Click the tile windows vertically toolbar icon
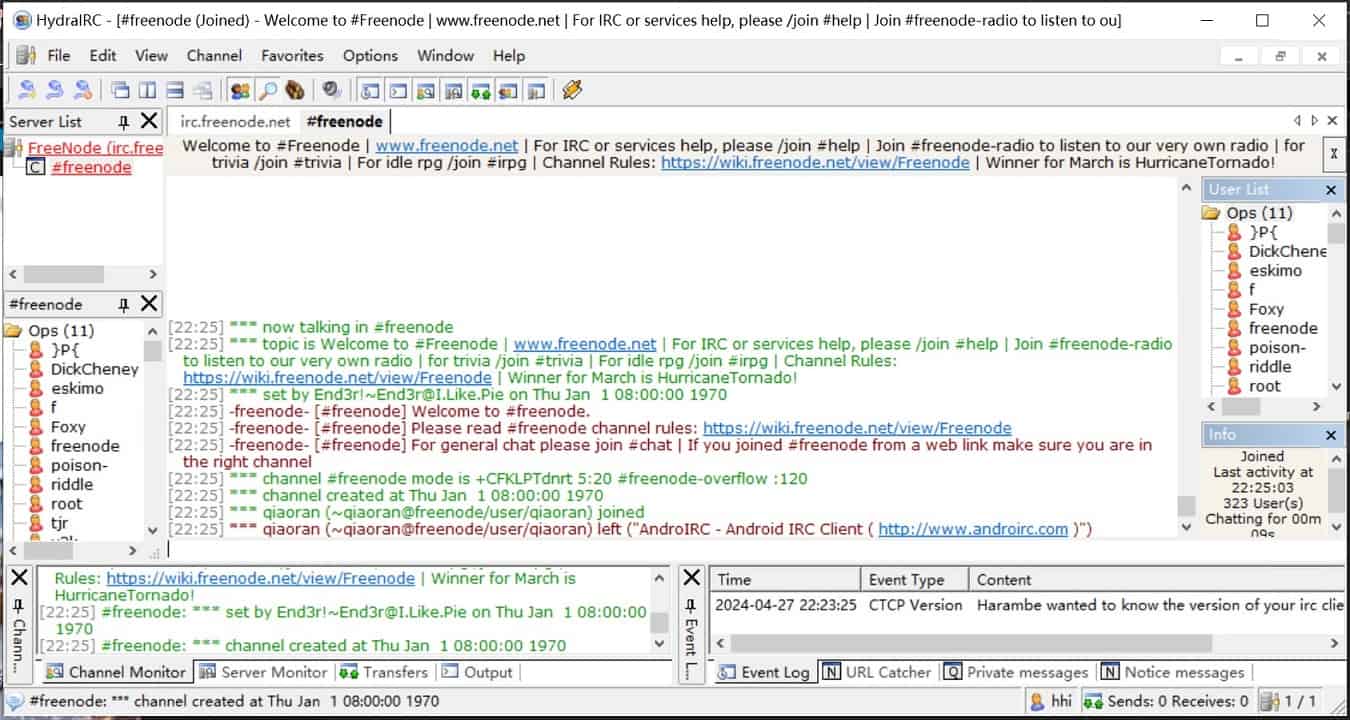The height and width of the screenshot is (720, 1350). click(x=147, y=91)
